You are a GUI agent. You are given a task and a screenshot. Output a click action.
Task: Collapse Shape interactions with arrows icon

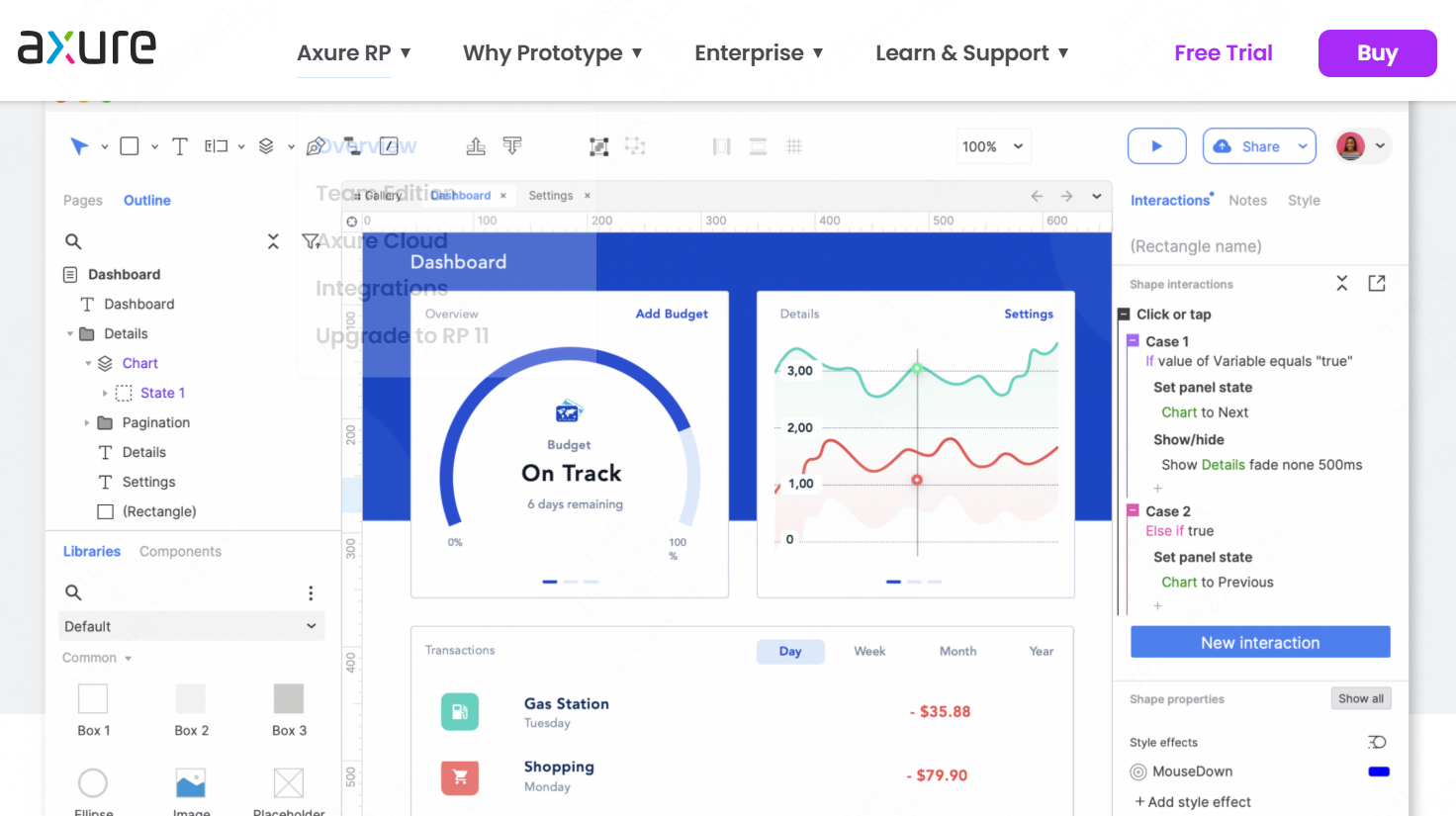point(1342,284)
